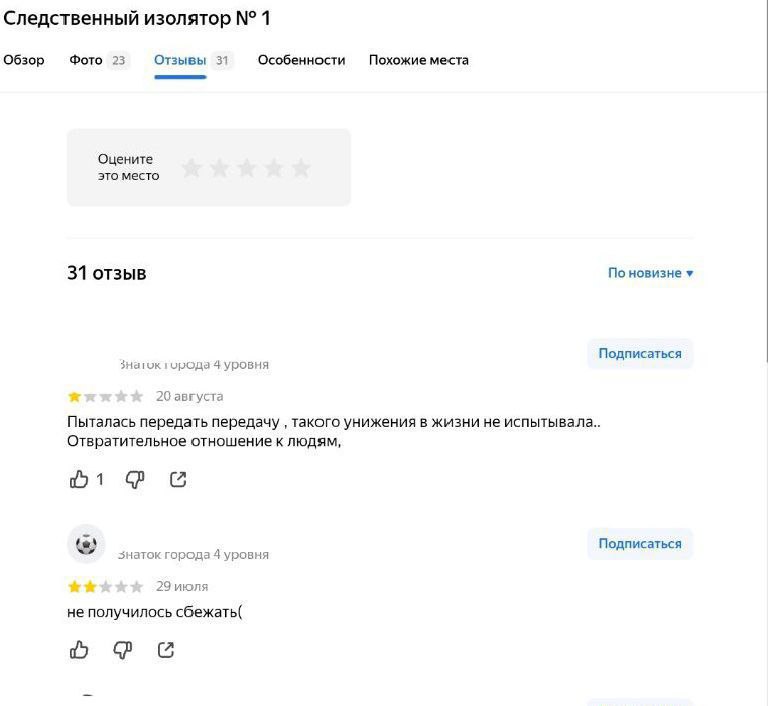Subscribe to the 29 июля reviewer
The width and height of the screenshot is (768, 706).
tap(639, 544)
